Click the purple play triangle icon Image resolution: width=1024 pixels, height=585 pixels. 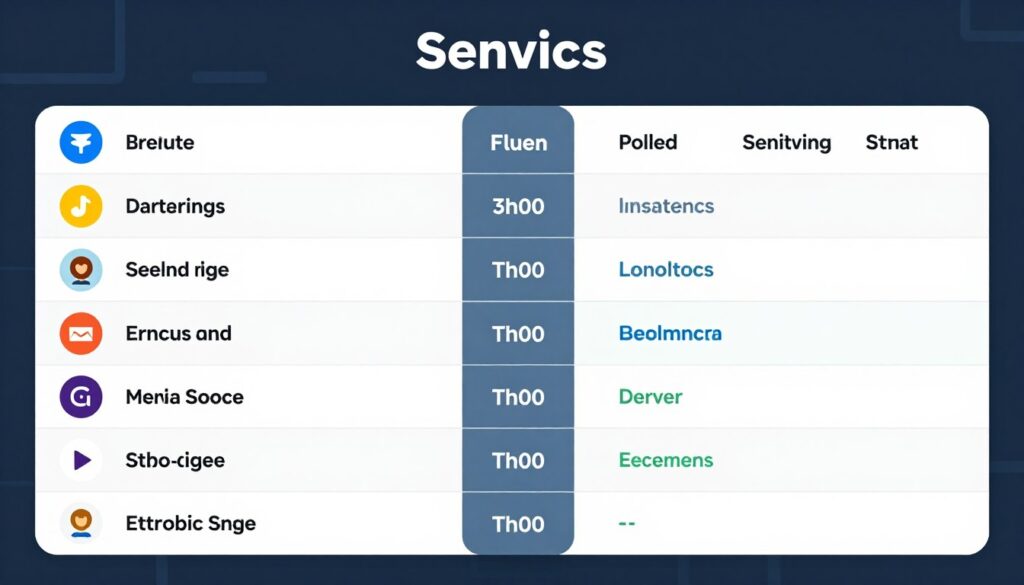(81, 460)
